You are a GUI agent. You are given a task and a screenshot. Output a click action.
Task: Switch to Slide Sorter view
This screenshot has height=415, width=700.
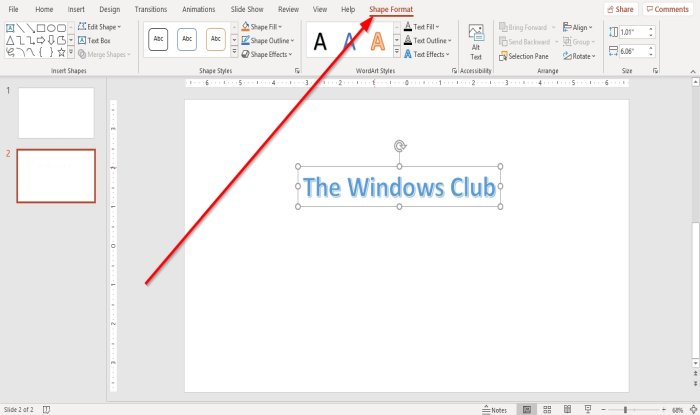(x=547, y=410)
